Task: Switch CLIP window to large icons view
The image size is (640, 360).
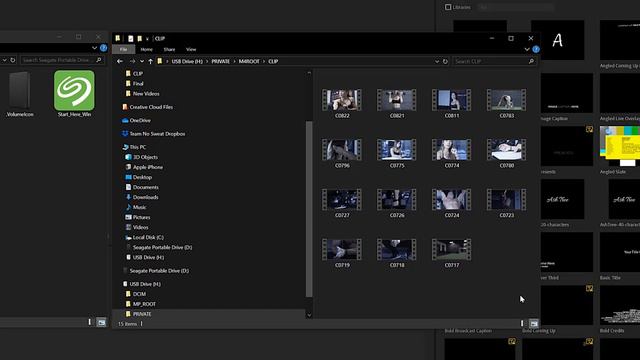Action: coord(534,324)
